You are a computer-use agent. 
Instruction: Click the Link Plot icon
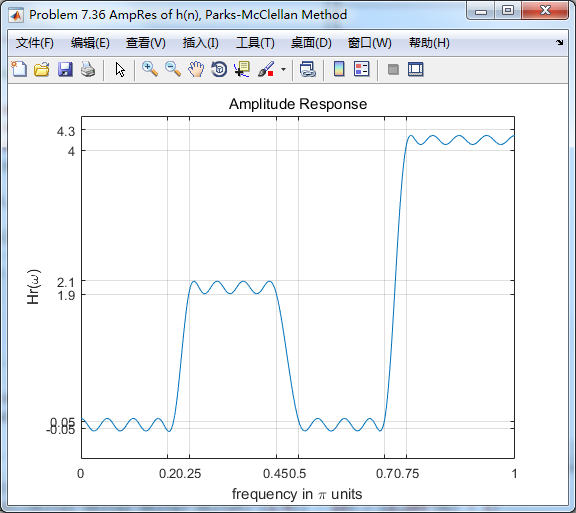307,69
